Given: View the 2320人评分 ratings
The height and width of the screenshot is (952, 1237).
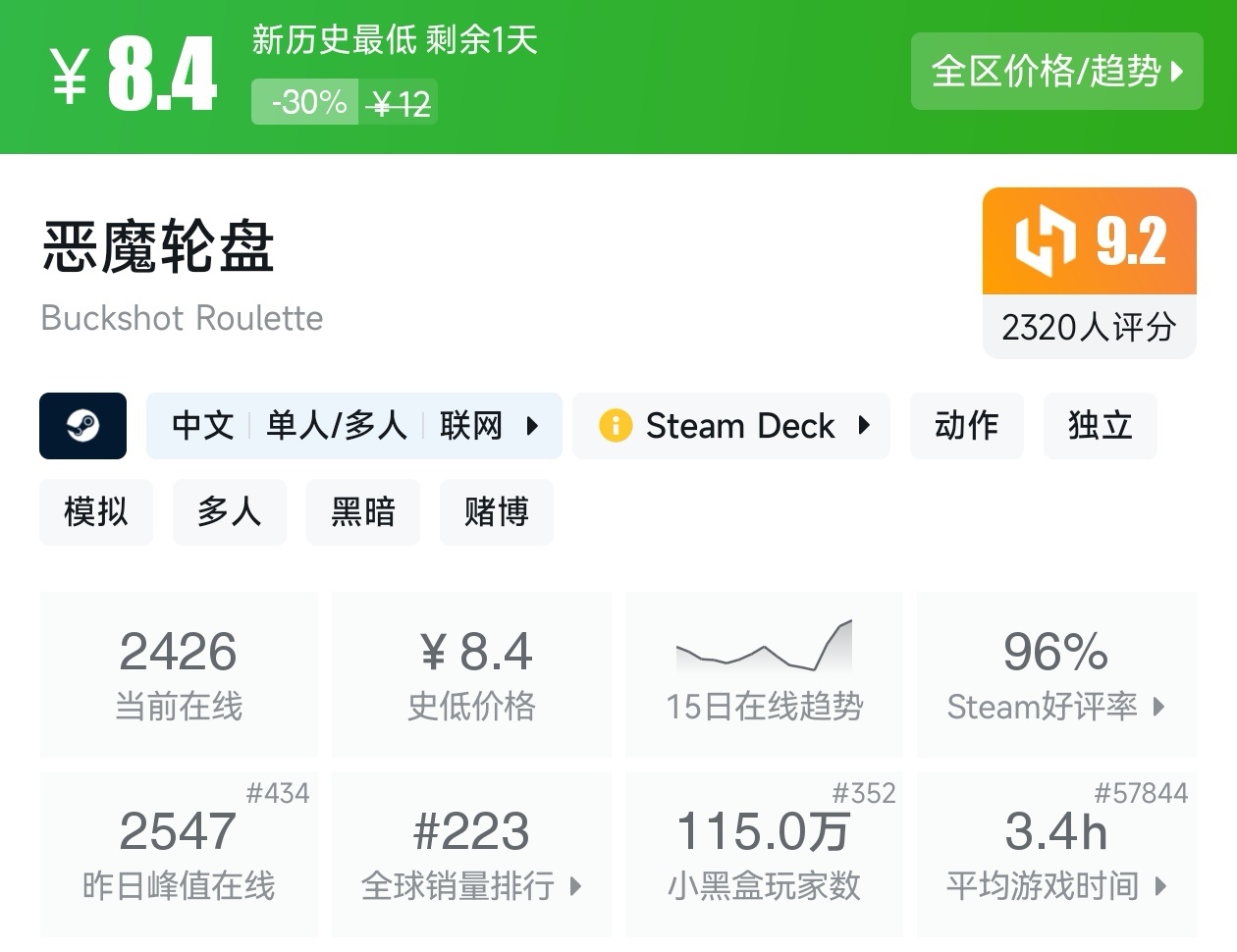Looking at the screenshot, I should click(x=1090, y=327).
